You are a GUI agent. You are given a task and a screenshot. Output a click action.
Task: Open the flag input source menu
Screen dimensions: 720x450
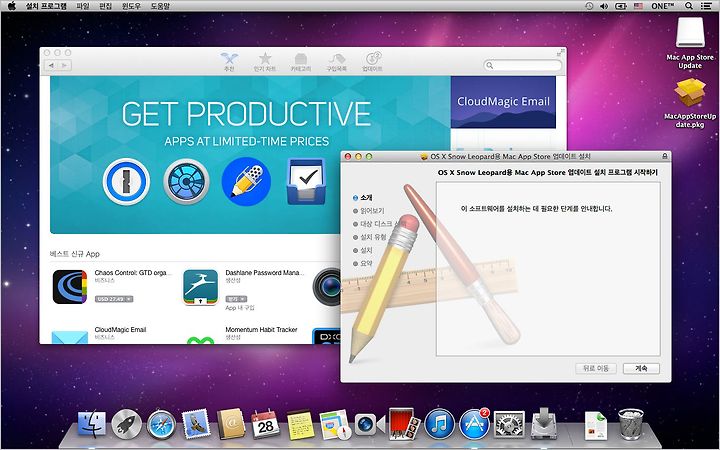click(x=638, y=6)
